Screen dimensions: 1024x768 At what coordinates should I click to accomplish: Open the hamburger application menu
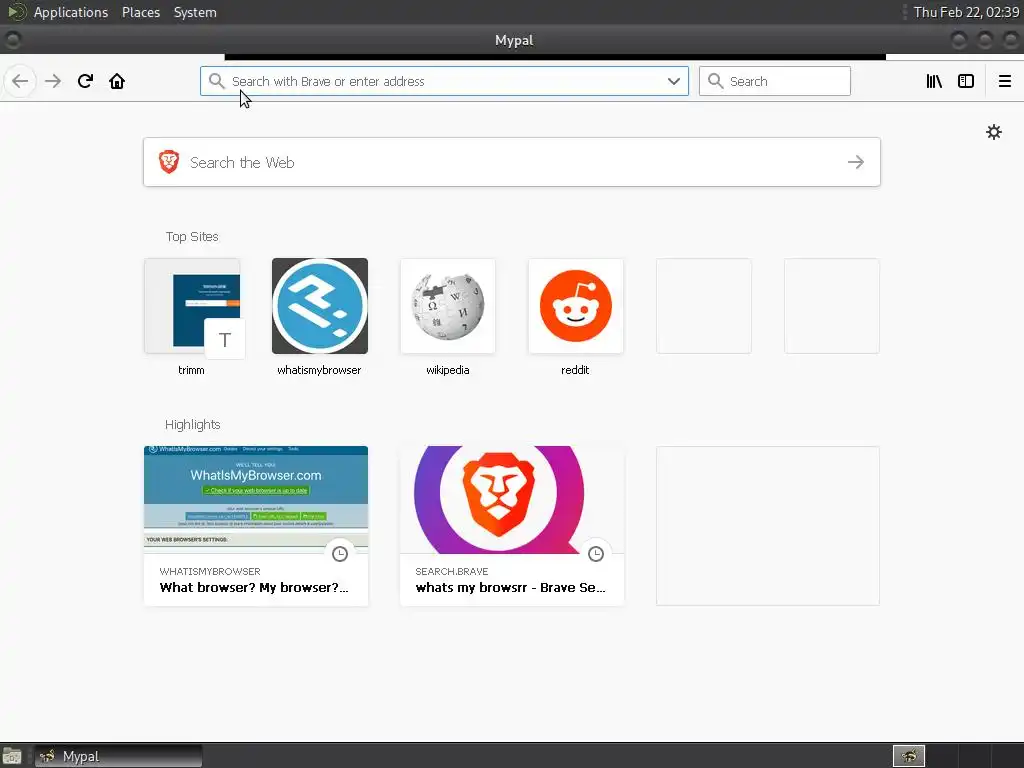pyautogui.click(x=1005, y=81)
